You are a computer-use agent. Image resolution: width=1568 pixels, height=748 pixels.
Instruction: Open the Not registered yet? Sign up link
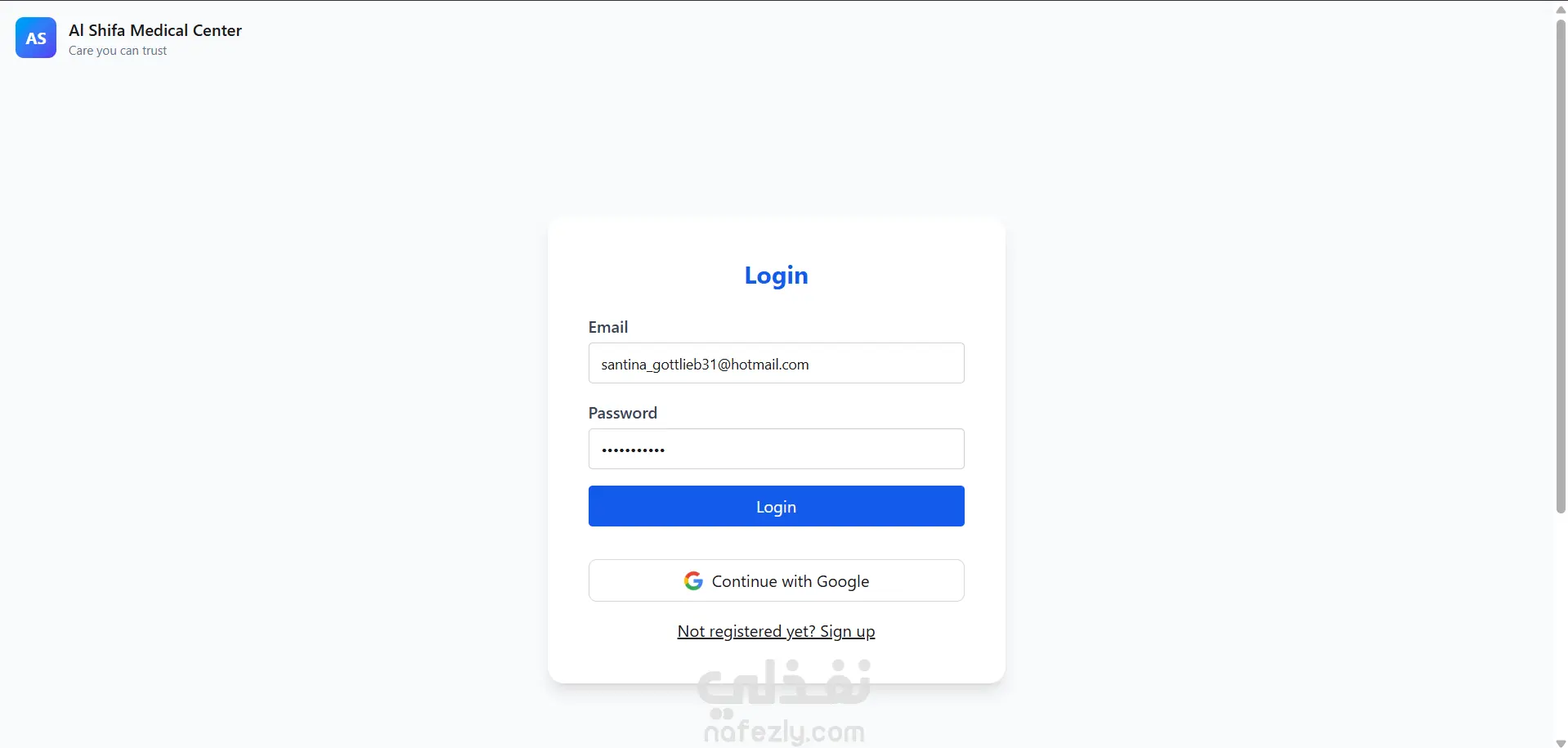point(776,631)
